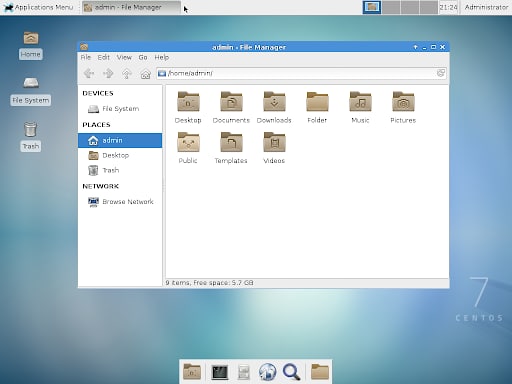Viewport: 512px width, 384px height.
Task: Reload the folder via location bar icon
Action: (441, 73)
